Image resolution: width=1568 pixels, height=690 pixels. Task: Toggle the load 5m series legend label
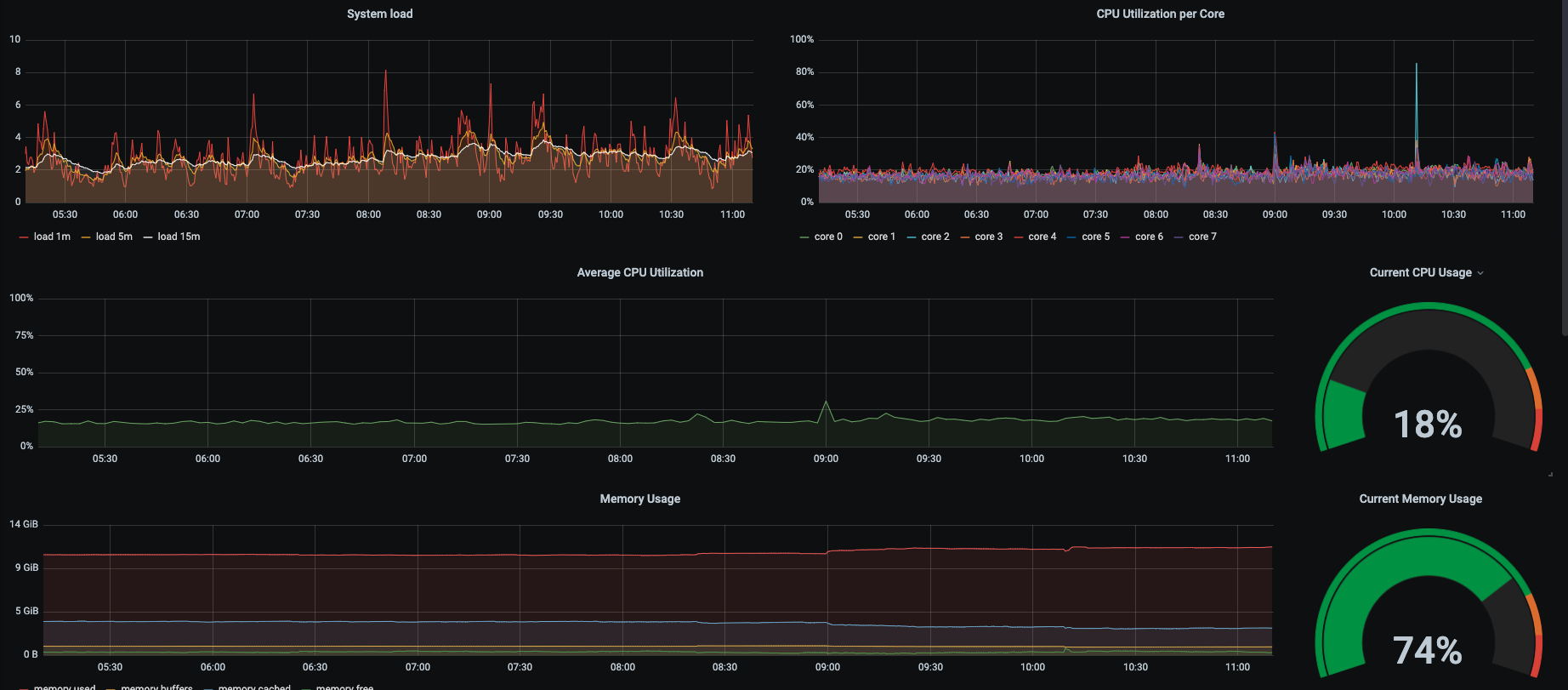[x=114, y=237]
